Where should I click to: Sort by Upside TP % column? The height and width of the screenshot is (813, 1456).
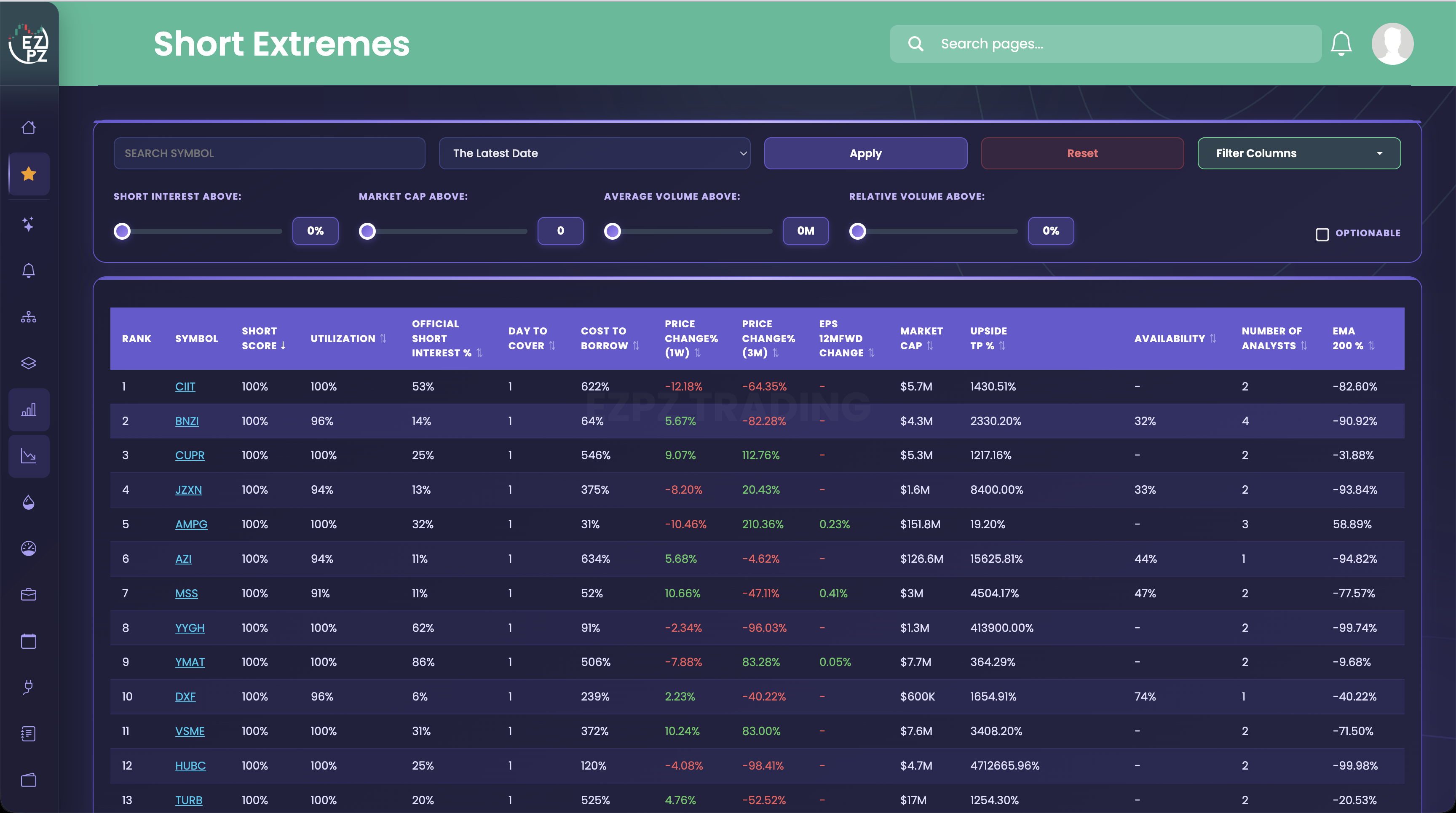(1002, 346)
